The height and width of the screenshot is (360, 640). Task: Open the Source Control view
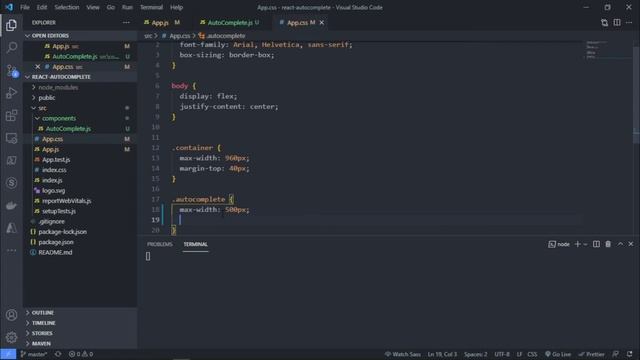click(x=11, y=70)
